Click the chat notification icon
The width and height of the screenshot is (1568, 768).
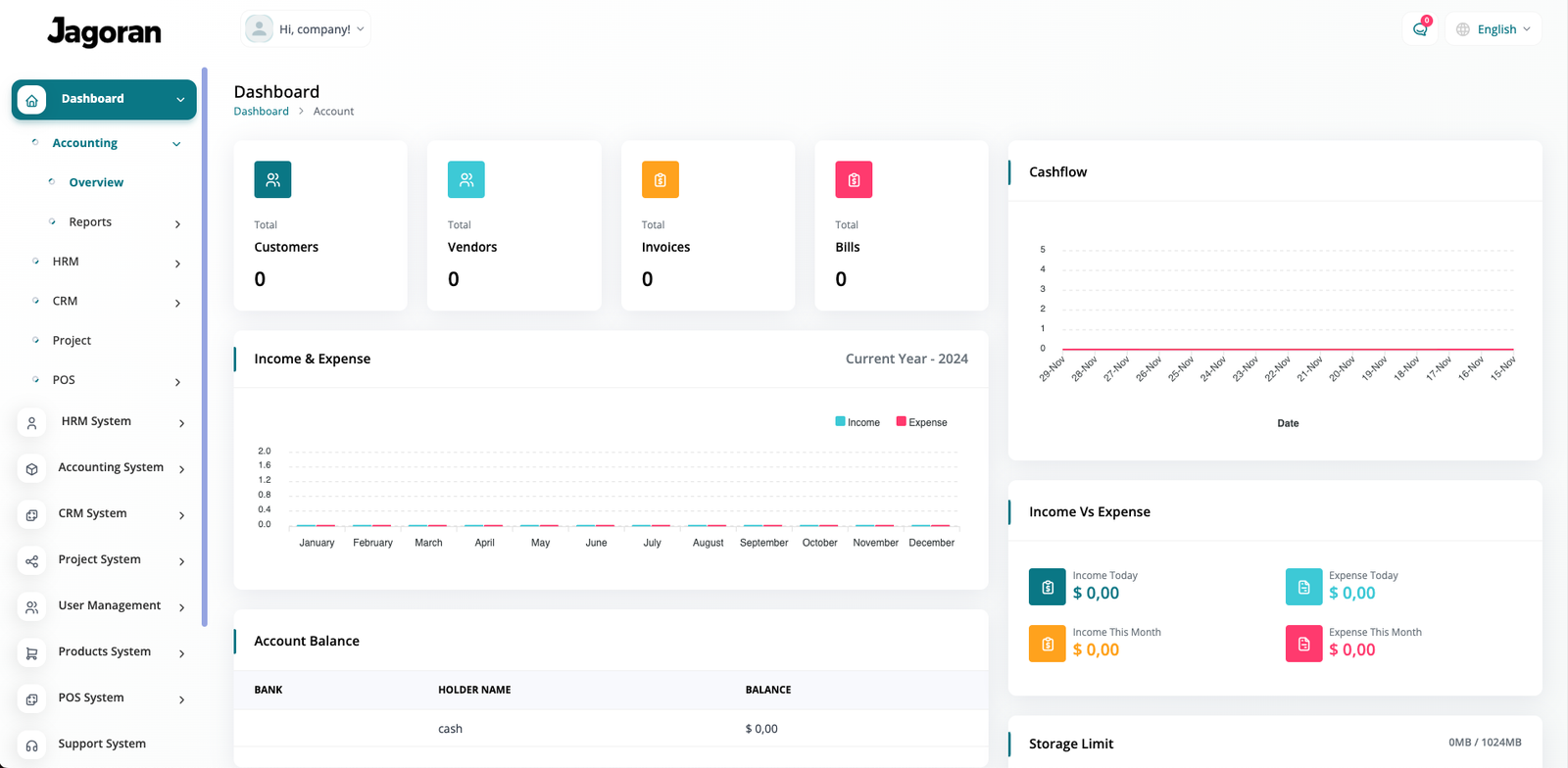pos(1420,29)
